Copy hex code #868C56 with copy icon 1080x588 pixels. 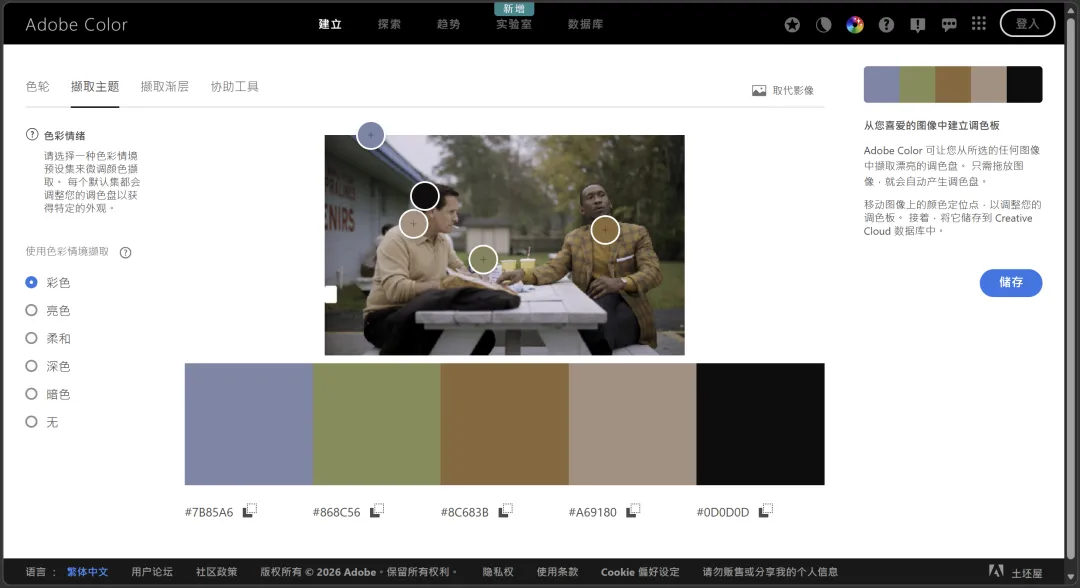(377, 510)
